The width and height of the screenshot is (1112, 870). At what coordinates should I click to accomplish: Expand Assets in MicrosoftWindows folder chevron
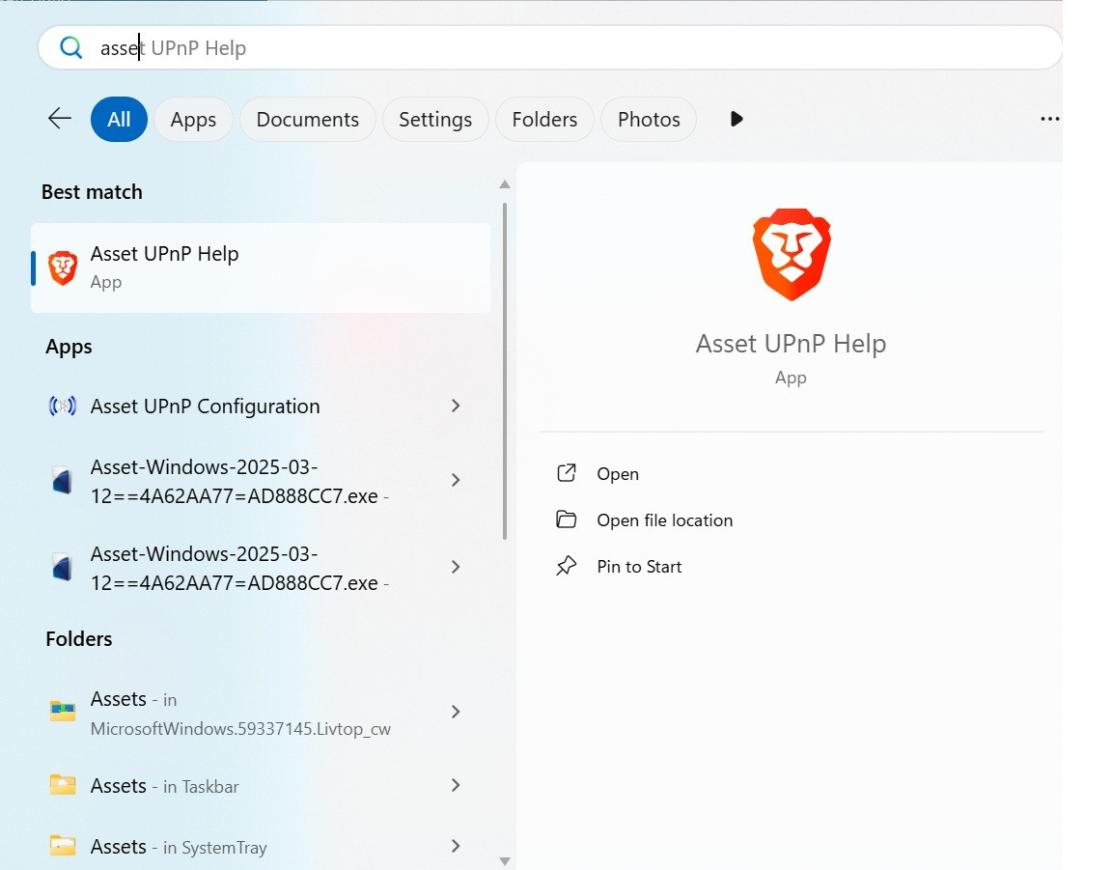pyautogui.click(x=456, y=712)
